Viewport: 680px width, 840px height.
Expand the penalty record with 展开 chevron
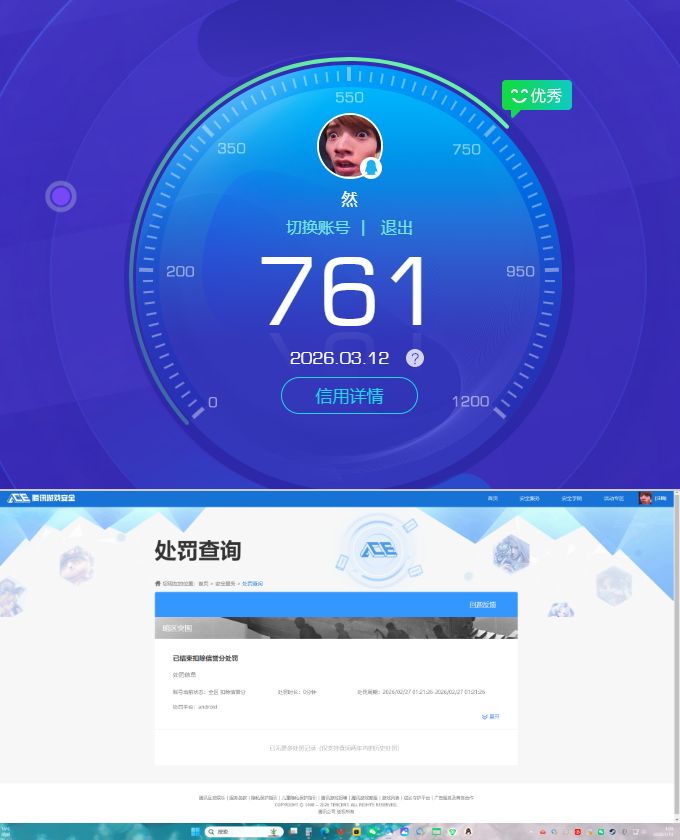point(490,716)
